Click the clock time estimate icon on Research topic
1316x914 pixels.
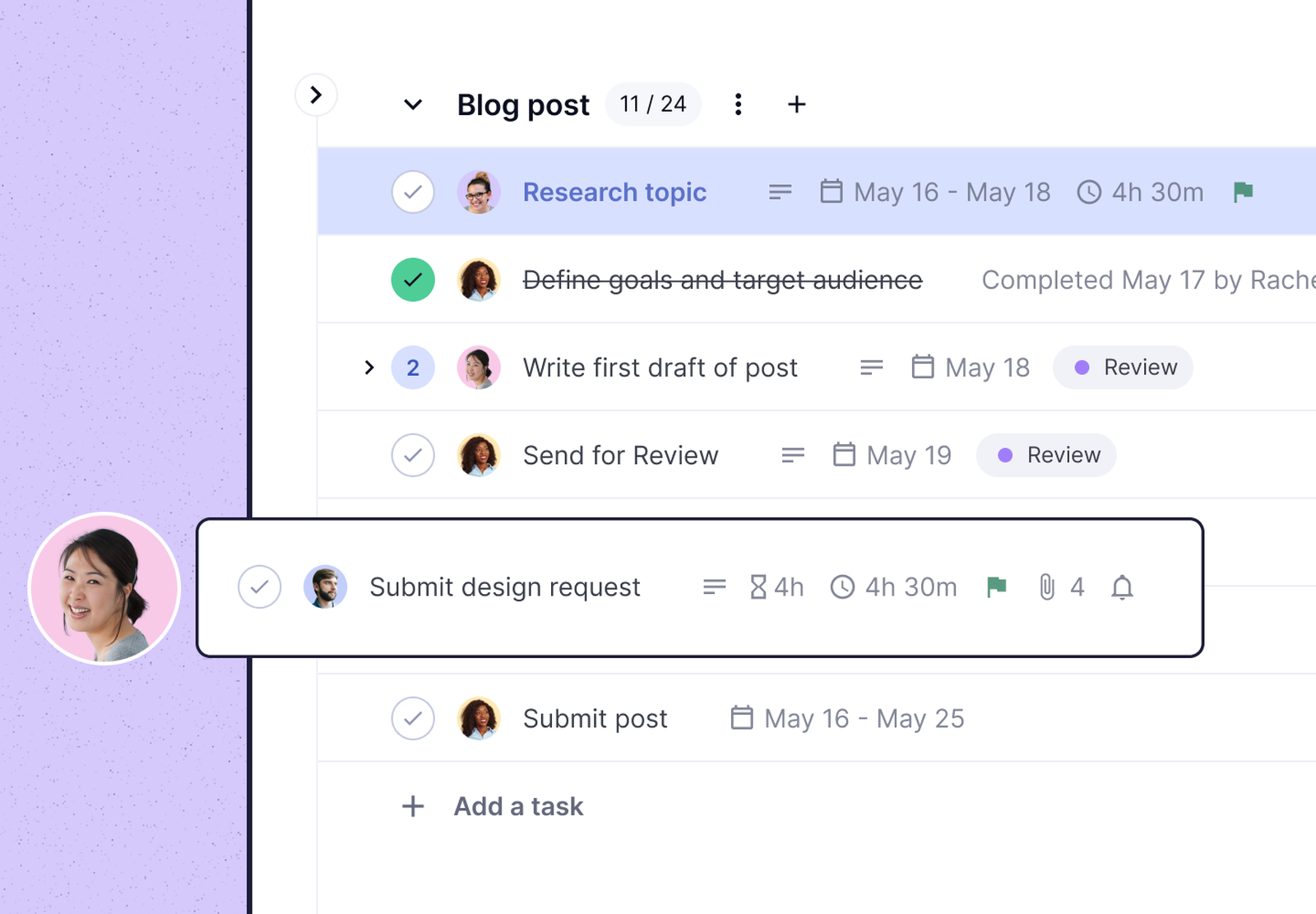[x=1089, y=192]
